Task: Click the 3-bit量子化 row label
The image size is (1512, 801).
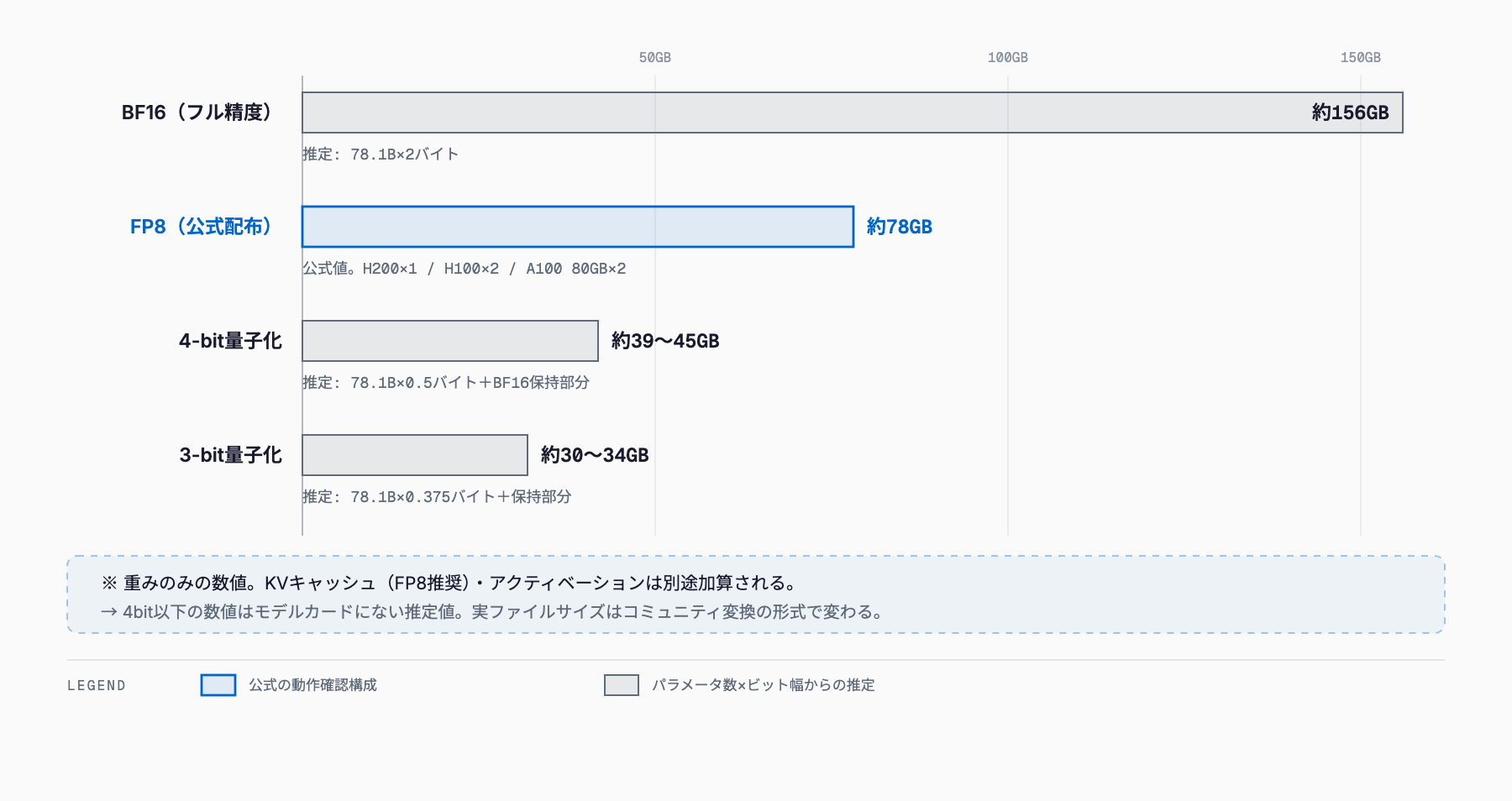Action: tap(230, 455)
